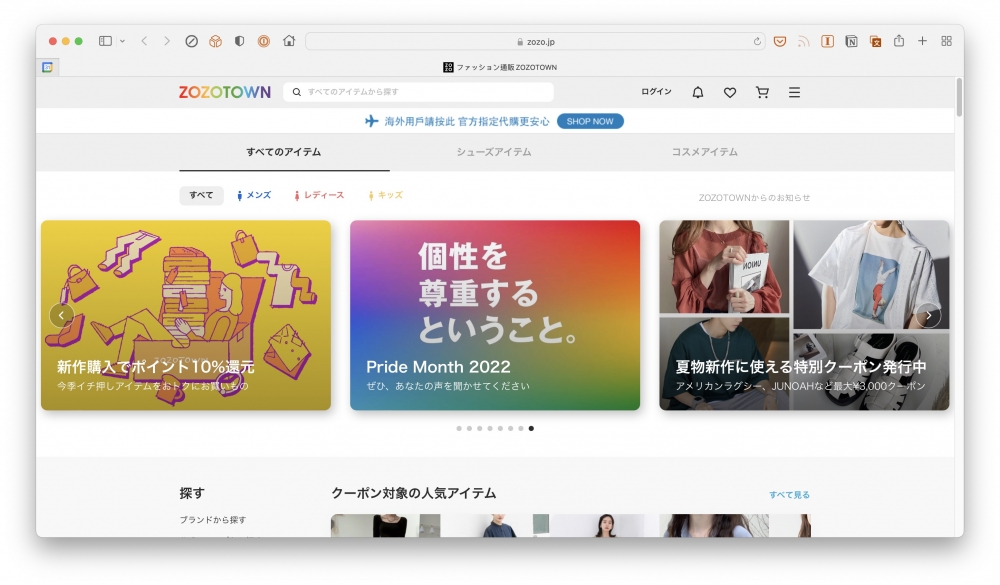Screen dimensions: 1000x585
Task: Select the ファッション通販 ZOZOTOWN tab
Action: 500,67
